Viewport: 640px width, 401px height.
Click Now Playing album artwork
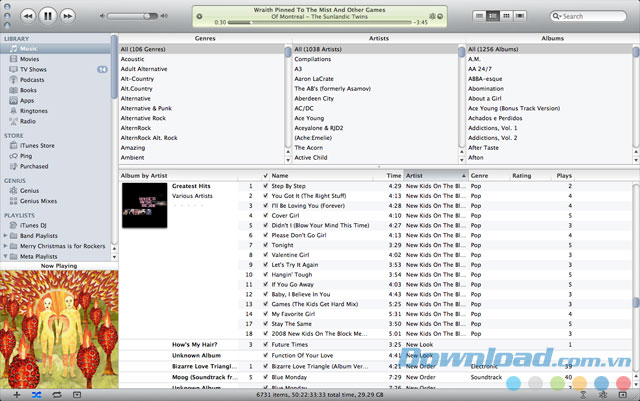(59, 329)
